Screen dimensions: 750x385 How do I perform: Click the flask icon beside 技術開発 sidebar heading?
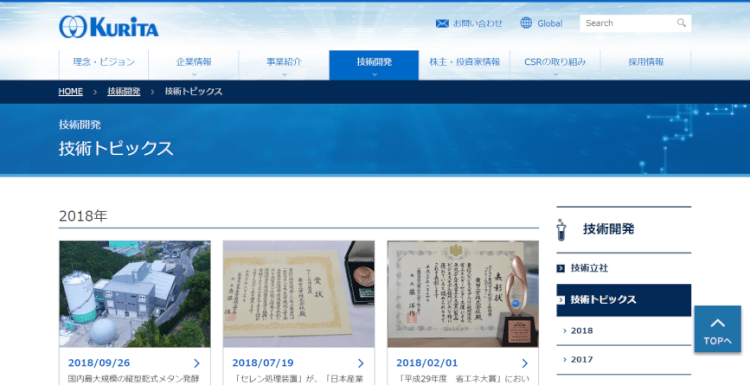tap(562, 230)
